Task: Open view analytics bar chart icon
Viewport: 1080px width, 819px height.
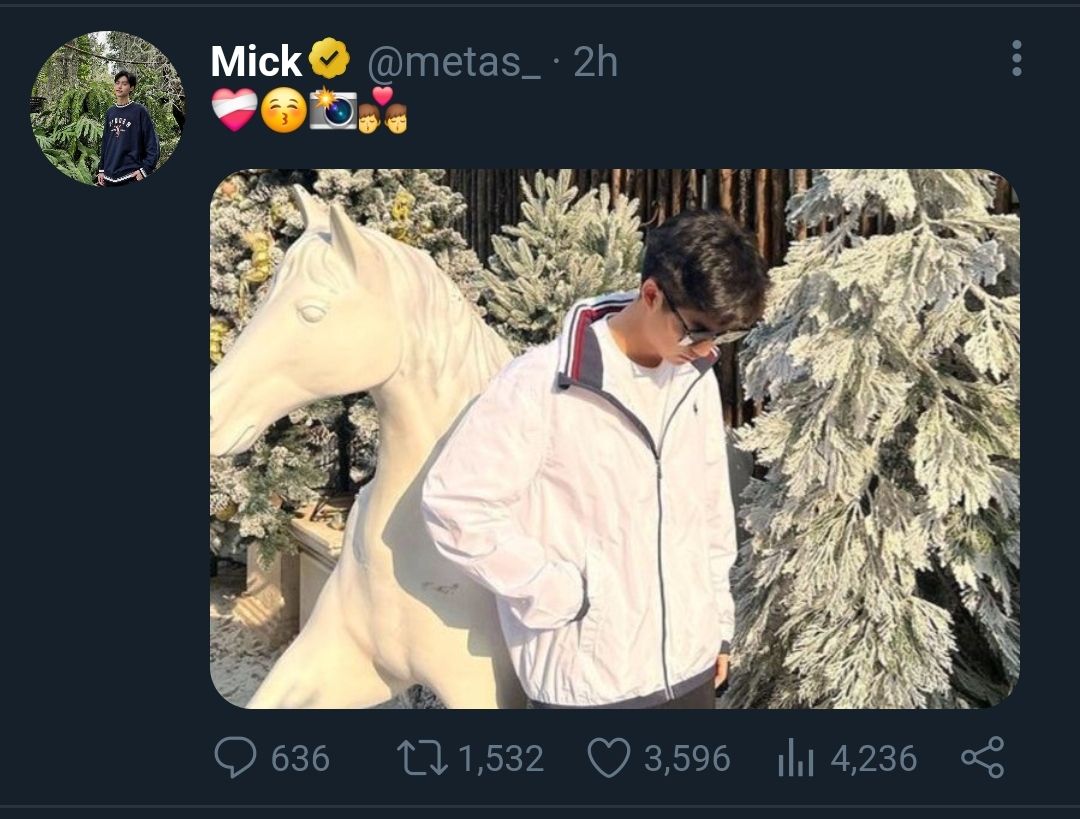Action: (x=796, y=758)
